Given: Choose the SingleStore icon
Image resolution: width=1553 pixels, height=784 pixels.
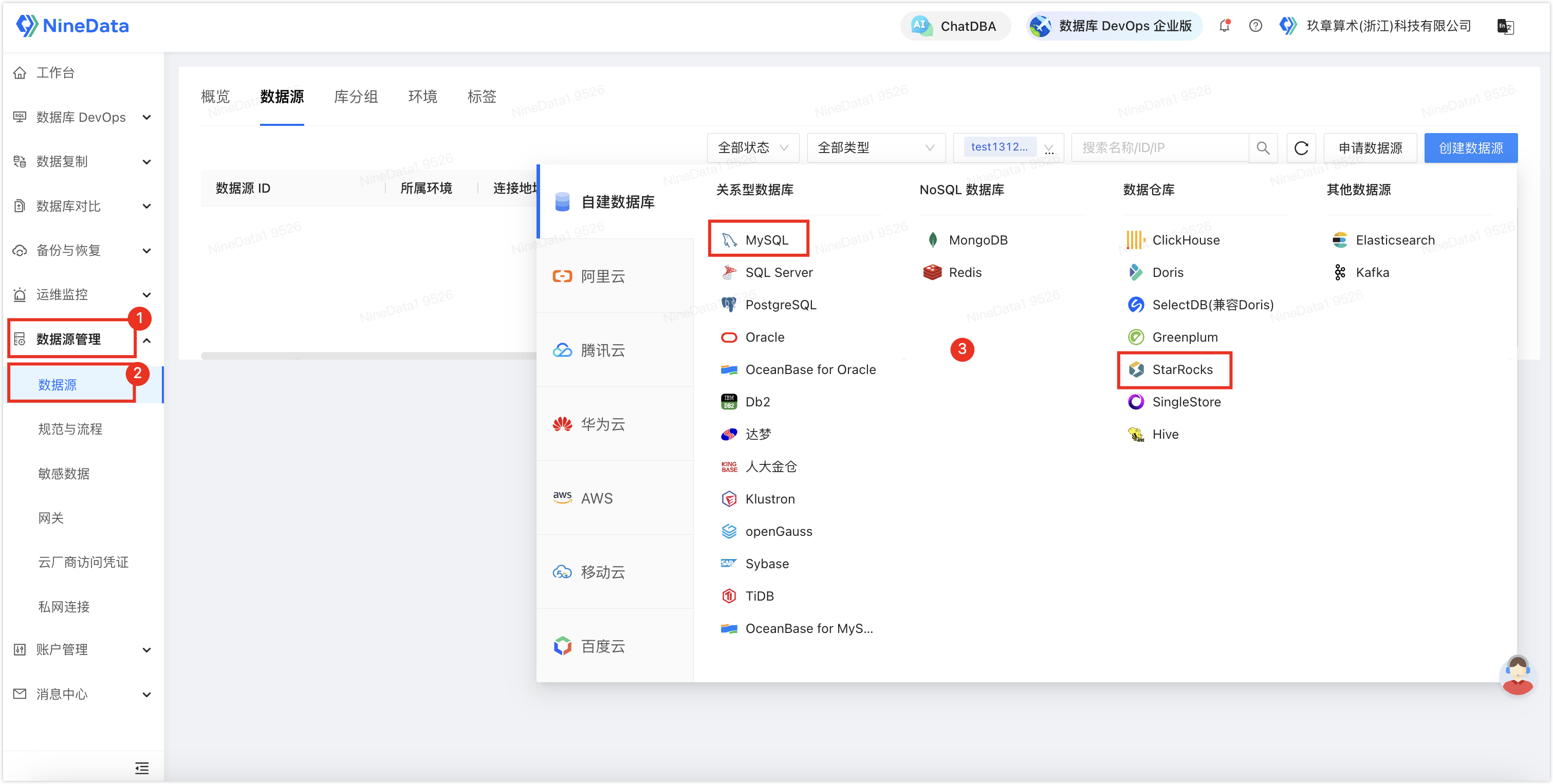Looking at the screenshot, I should 1136,402.
